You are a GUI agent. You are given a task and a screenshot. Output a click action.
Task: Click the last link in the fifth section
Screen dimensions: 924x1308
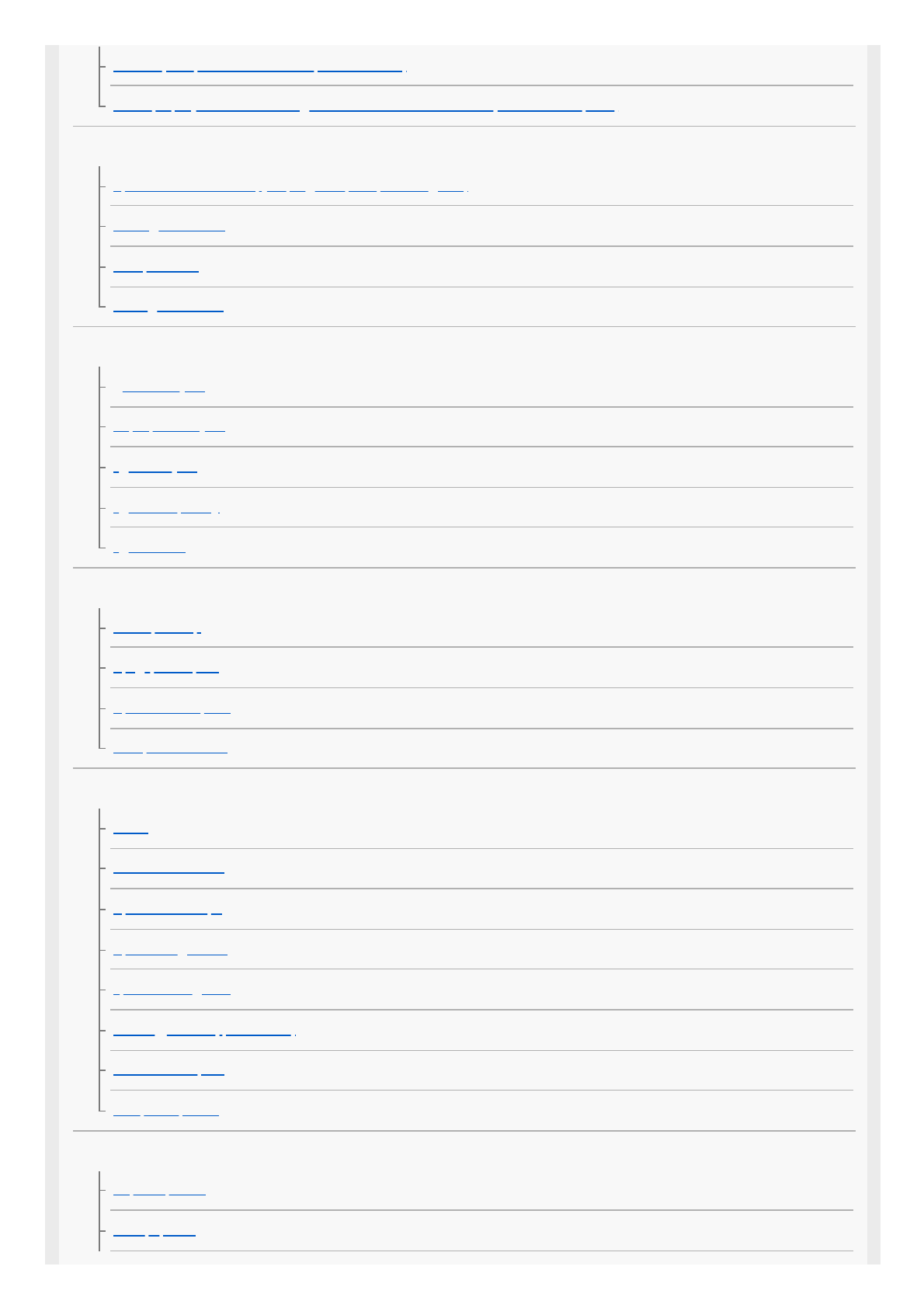tap(166, 1113)
